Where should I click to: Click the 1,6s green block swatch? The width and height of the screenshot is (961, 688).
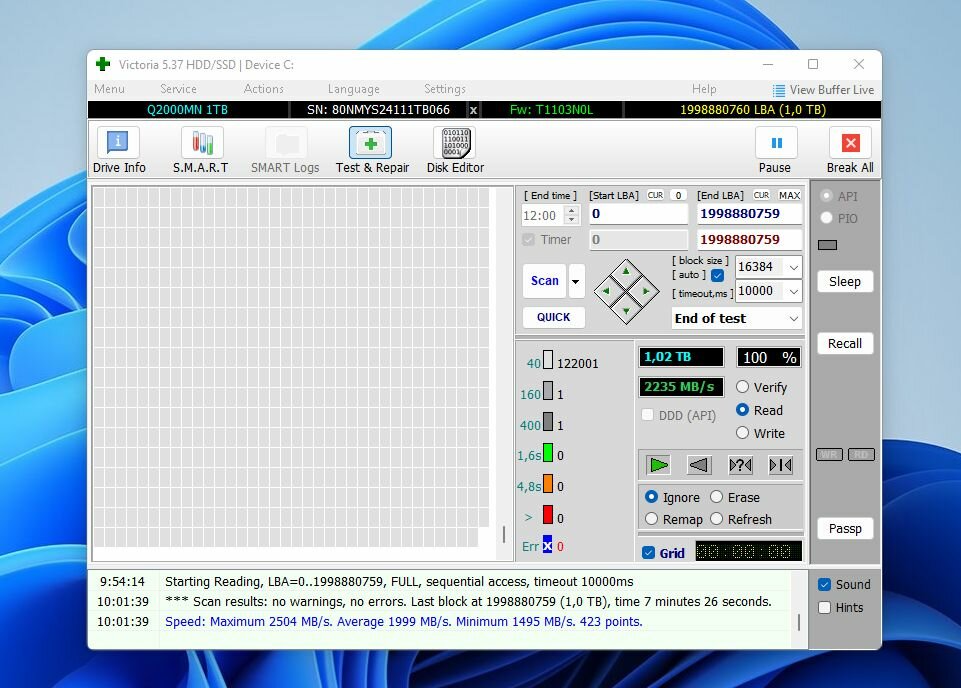click(548, 453)
